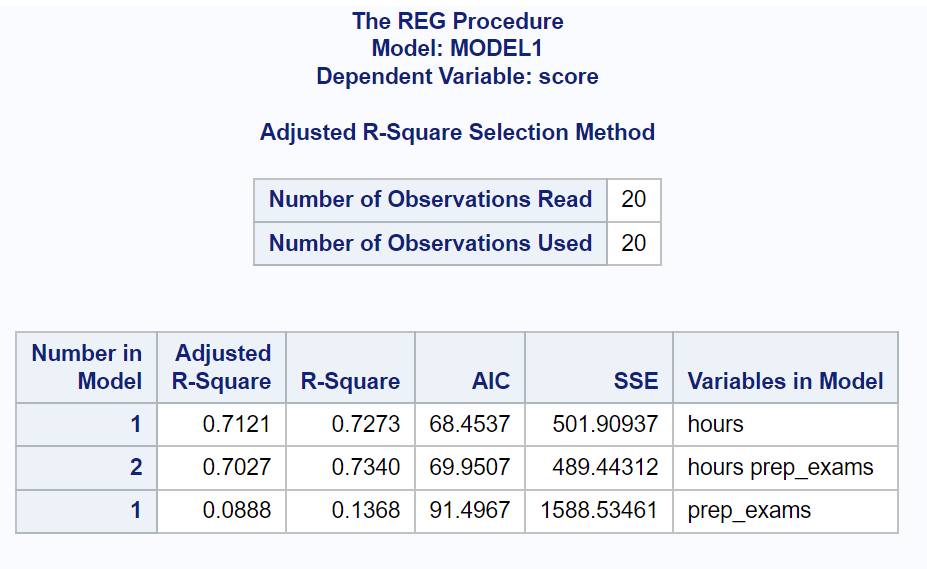The height and width of the screenshot is (569, 927).
Task: Click Number in Model cell showing 2
Action: [x=86, y=468]
